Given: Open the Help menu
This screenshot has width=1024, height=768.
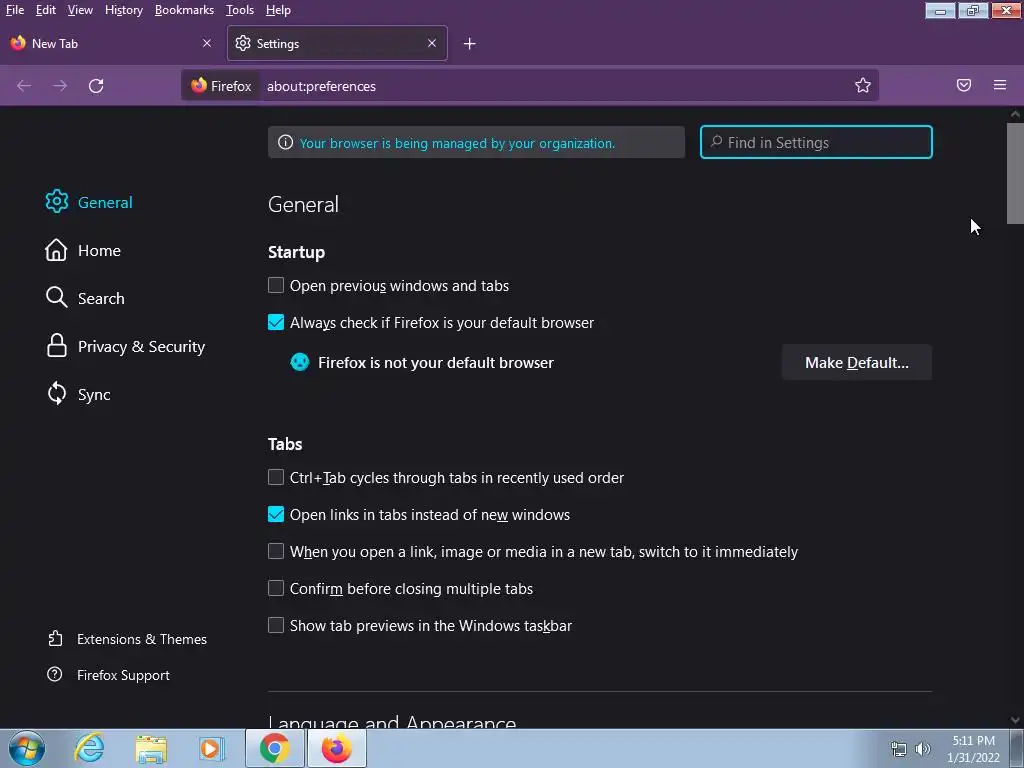Looking at the screenshot, I should [x=278, y=10].
